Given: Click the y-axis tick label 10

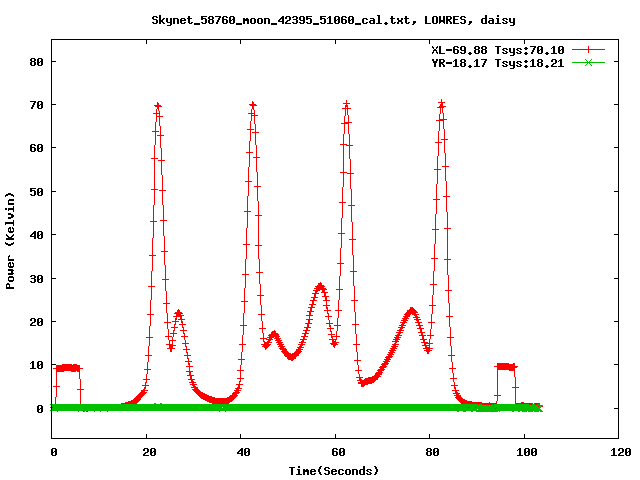Looking at the screenshot, I should click(x=36, y=365).
